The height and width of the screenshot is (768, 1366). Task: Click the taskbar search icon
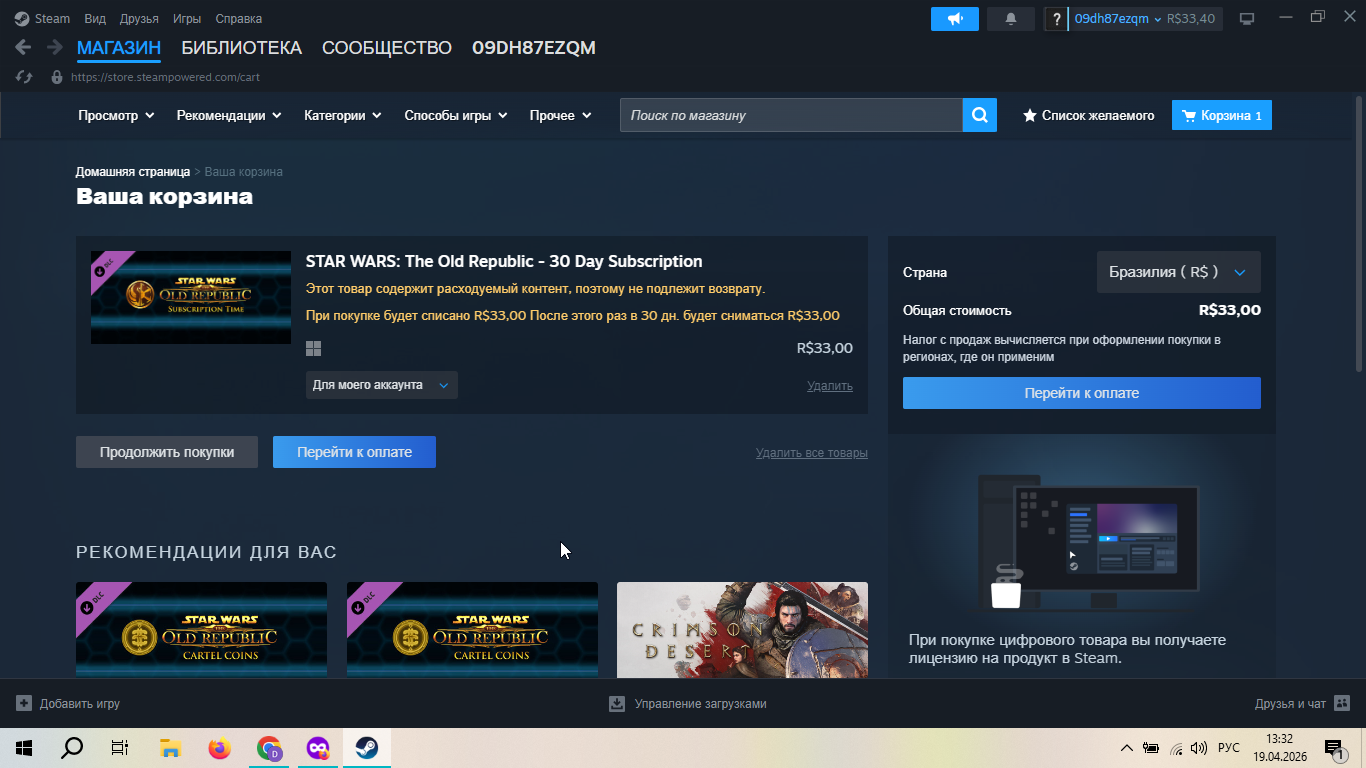click(72, 748)
